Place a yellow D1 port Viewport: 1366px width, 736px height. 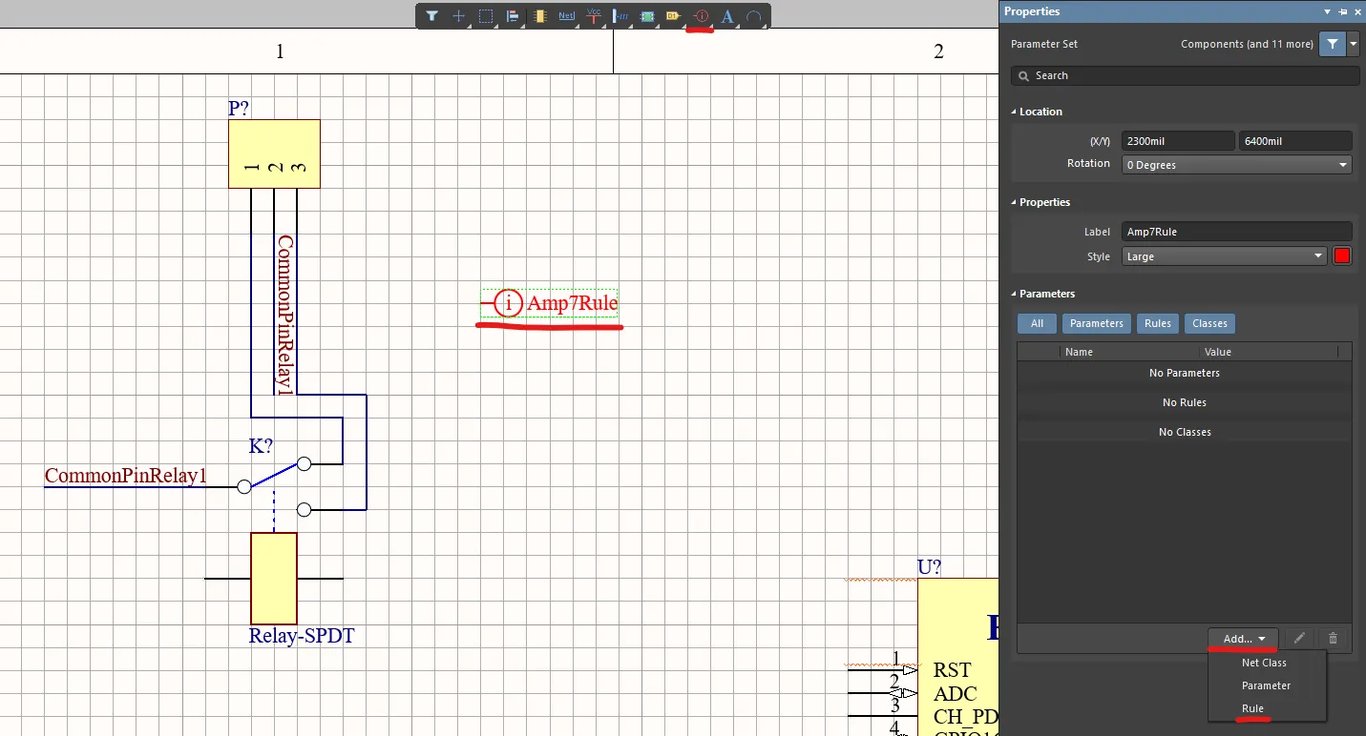(673, 16)
